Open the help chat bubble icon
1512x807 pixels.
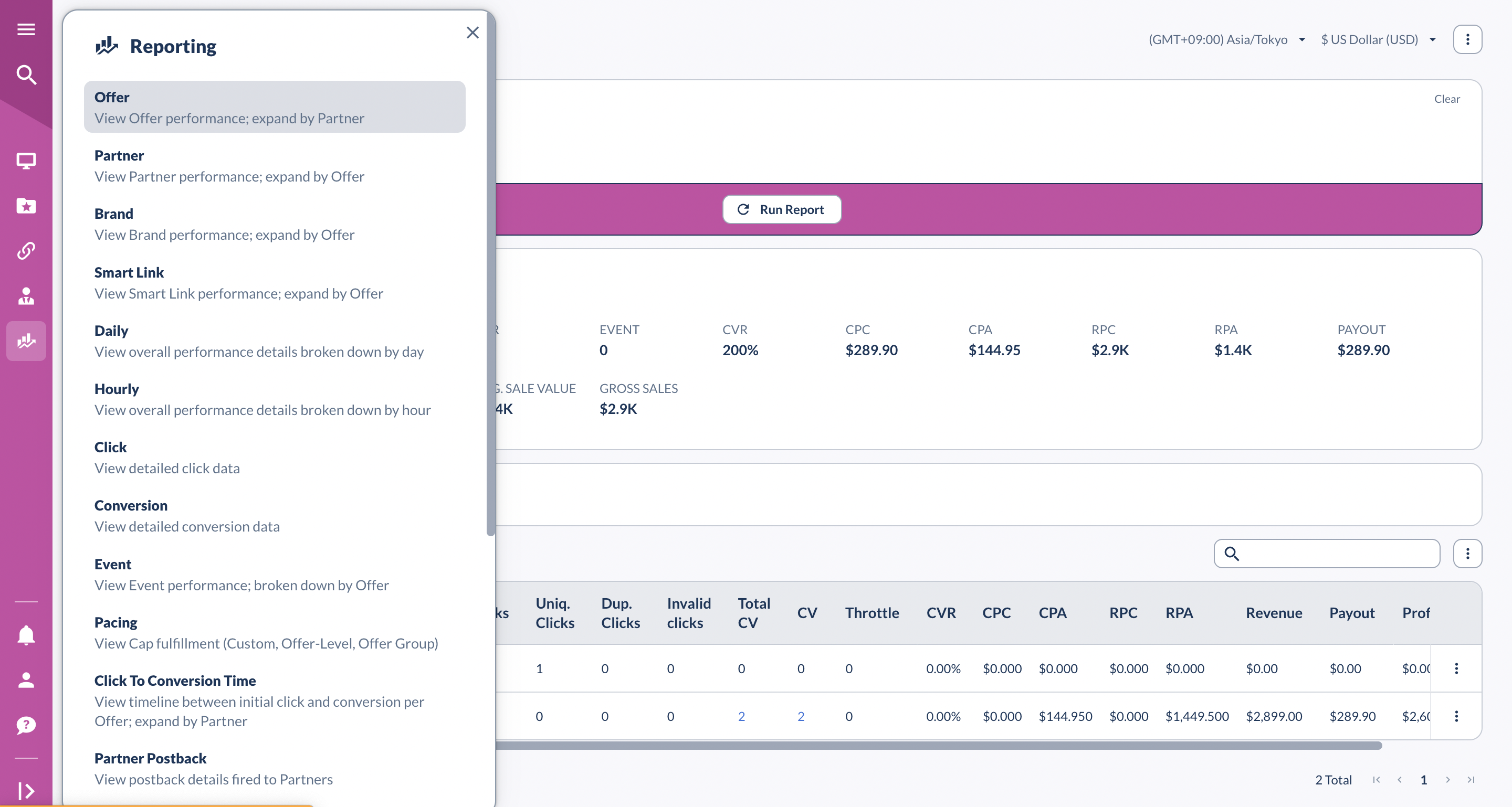pos(26,726)
